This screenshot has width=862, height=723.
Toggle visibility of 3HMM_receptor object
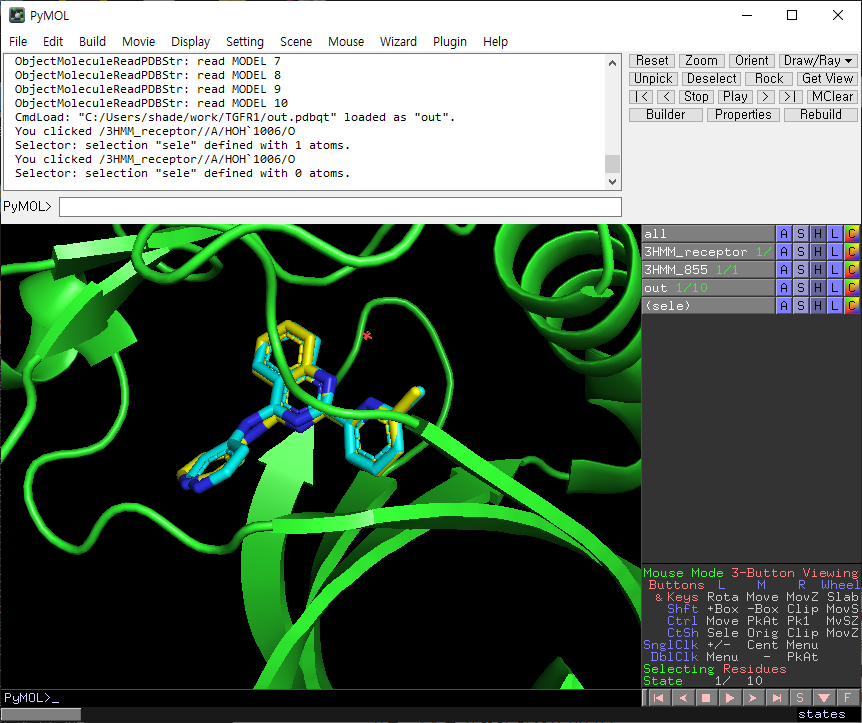point(708,252)
